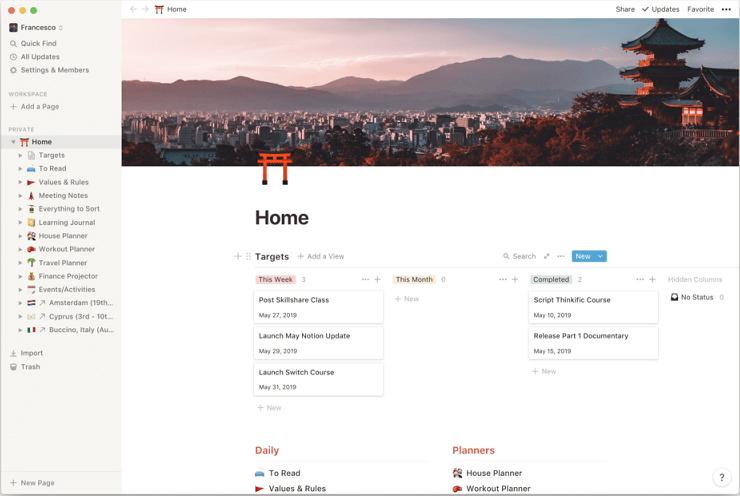Screen dimensions: 740x496
Task: Click the back navigation arrow
Action: [x=134, y=9]
